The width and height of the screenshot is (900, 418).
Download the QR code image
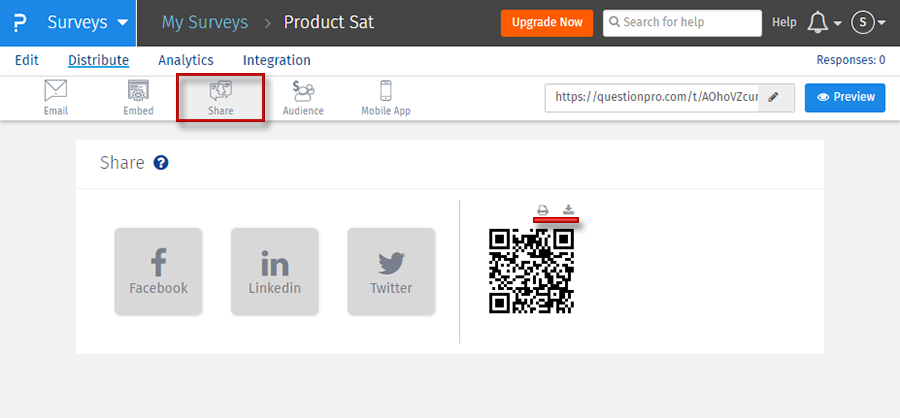click(x=569, y=210)
